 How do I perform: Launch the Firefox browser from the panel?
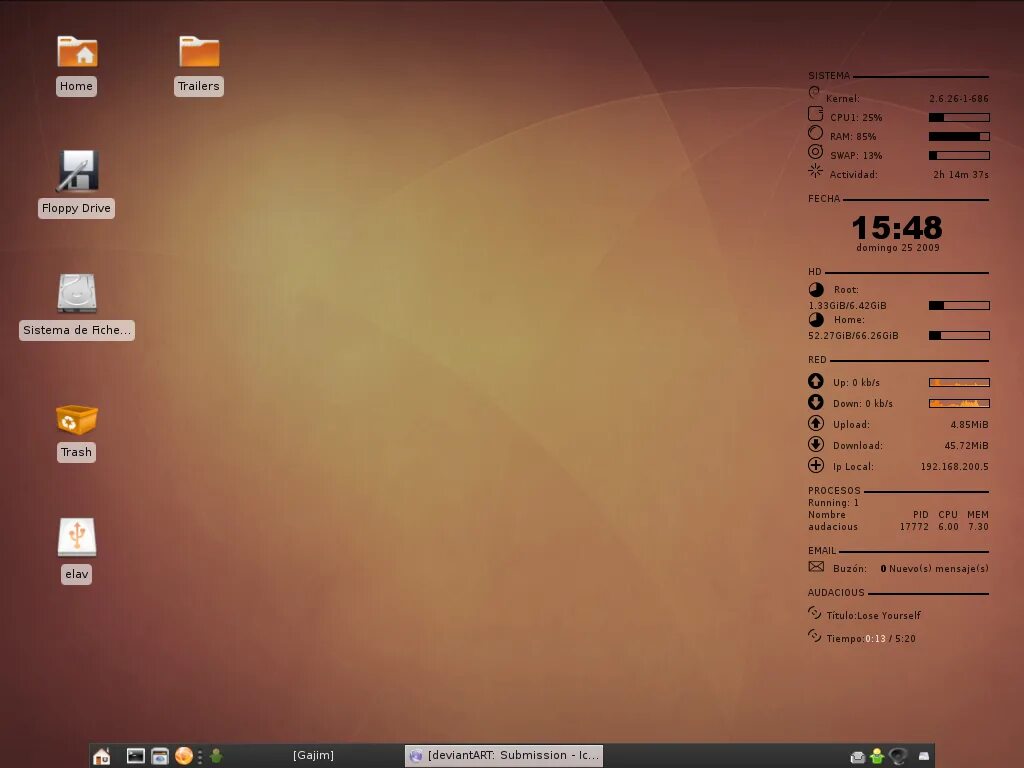pos(184,756)
